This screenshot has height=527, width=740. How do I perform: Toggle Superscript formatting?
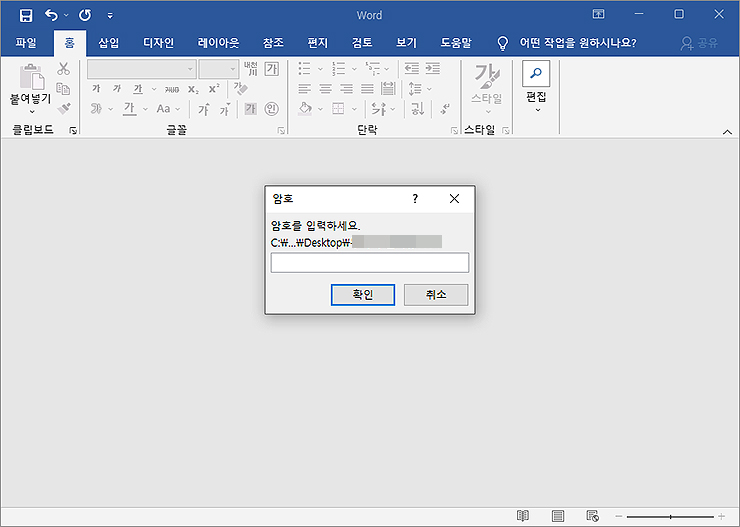tap(214, 89)
